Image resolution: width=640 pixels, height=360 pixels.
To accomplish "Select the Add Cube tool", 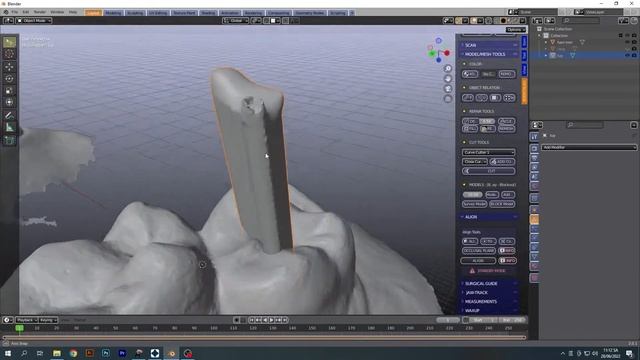I will (x=9, y=140).
